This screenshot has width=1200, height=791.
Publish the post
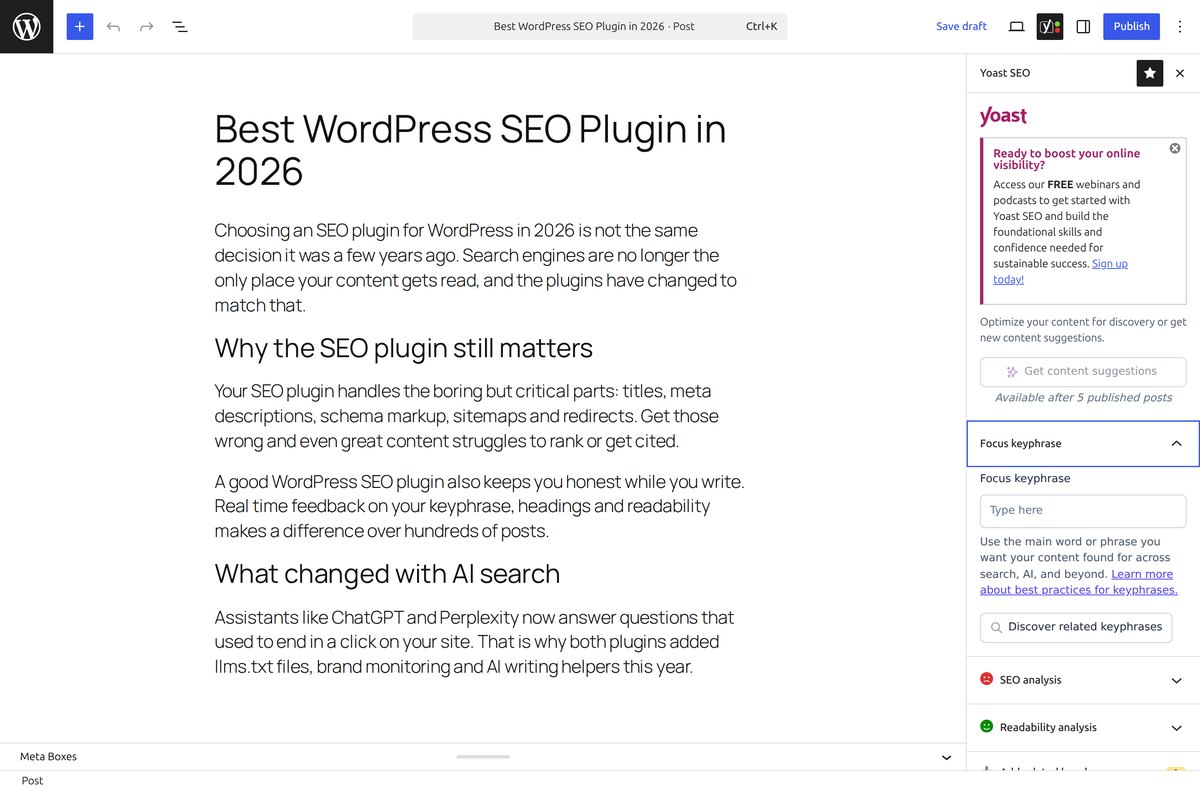point(1131,26)
